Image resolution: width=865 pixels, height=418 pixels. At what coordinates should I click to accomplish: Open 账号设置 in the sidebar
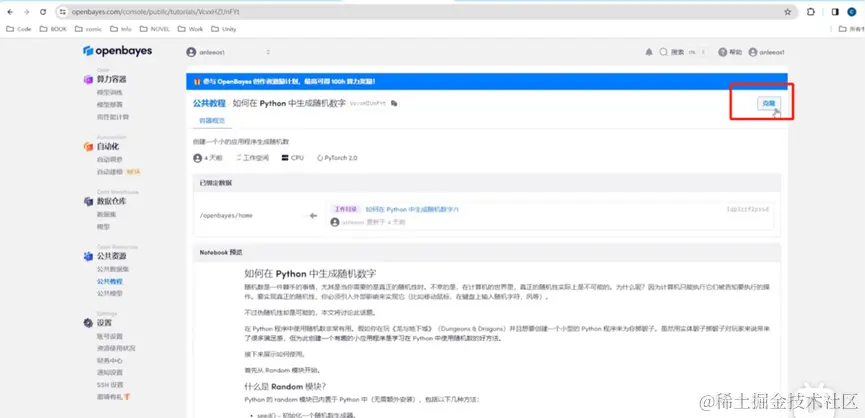(x=109, y=336)
